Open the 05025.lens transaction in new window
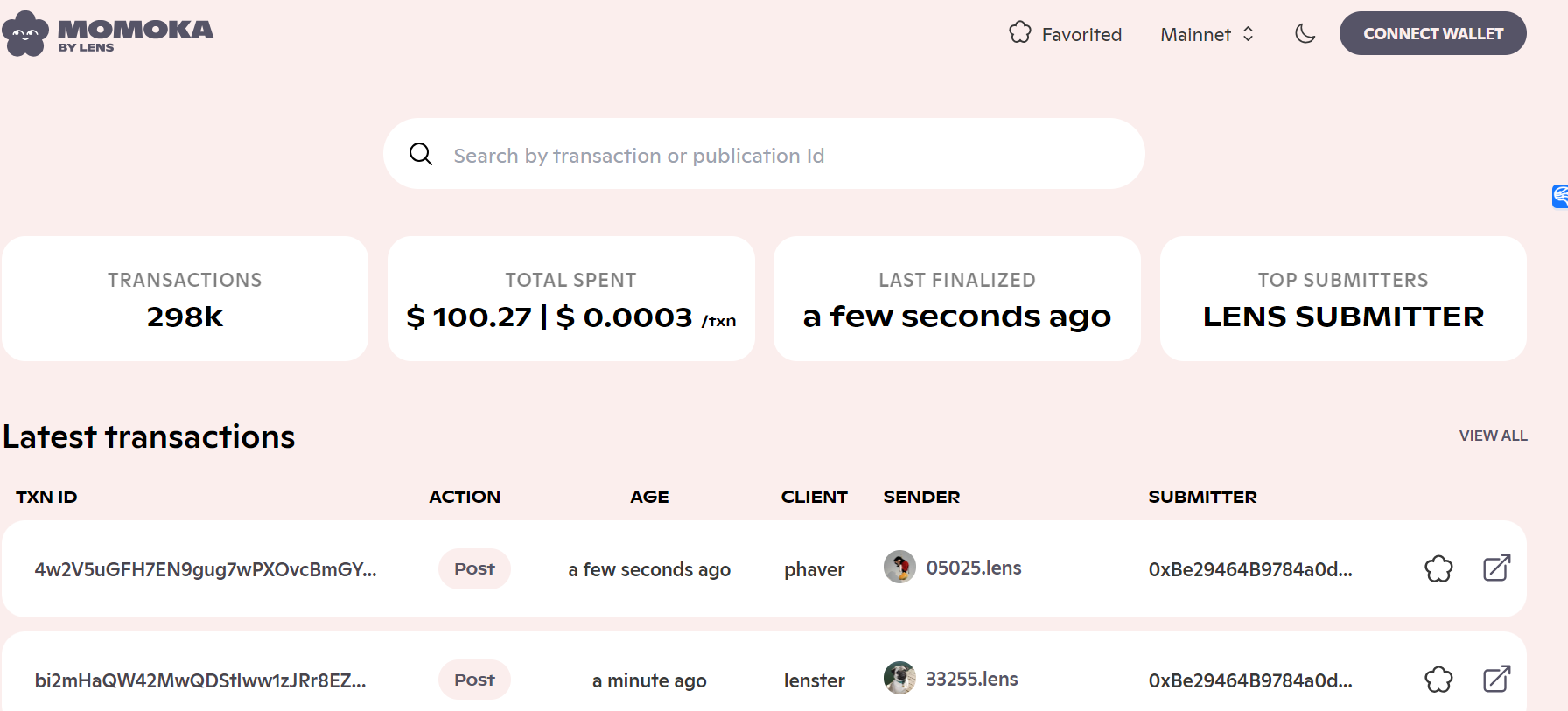The height and width of the screenshot is (711, 1568). click(x=1496, y=568)
